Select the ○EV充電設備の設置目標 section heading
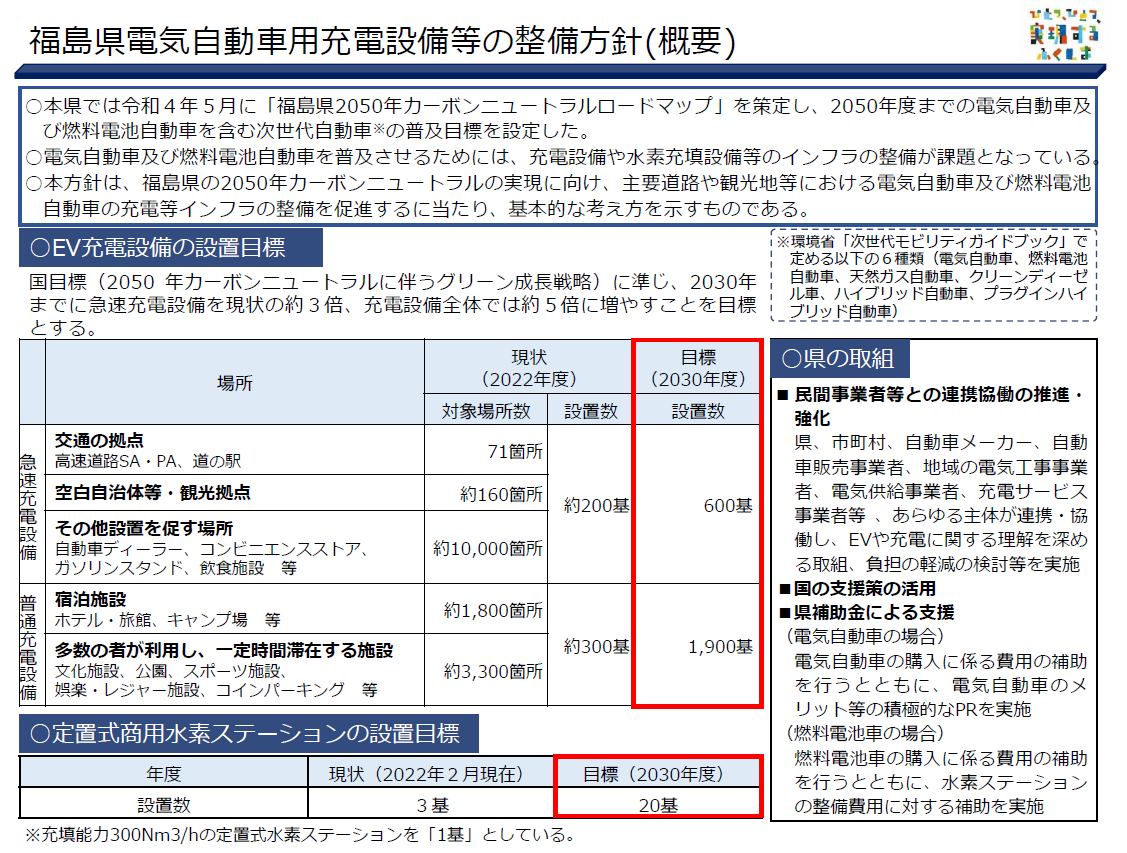Screen dimensions: 1127x853 point(171,247)
